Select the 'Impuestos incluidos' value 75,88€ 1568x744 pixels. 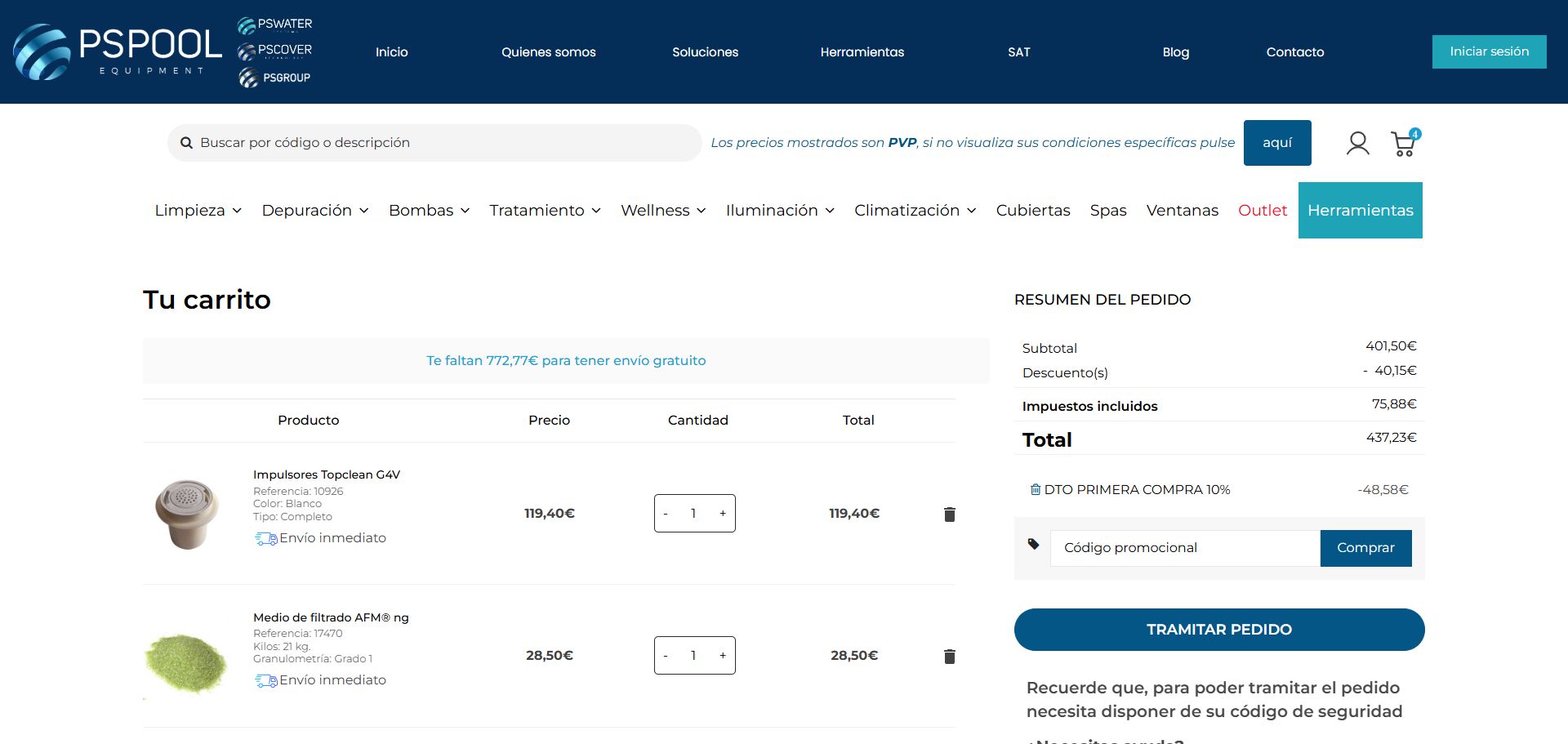point(1394,404)
